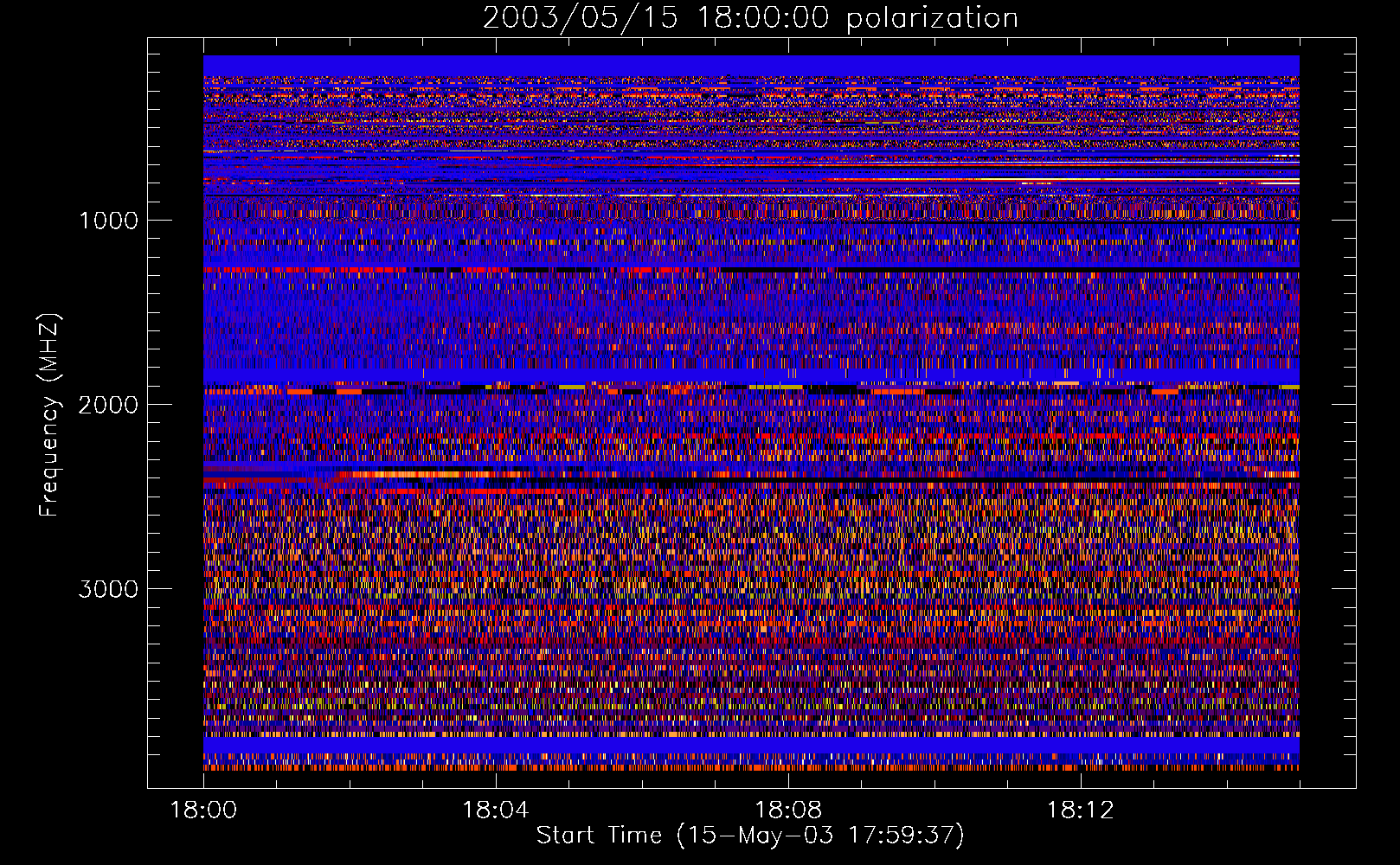The height and width of the screenshot is (865, 1400).
Task: Click the plot title '2003/05/15 18:00:00 polarization'
Action: click(x=750, y=18)
